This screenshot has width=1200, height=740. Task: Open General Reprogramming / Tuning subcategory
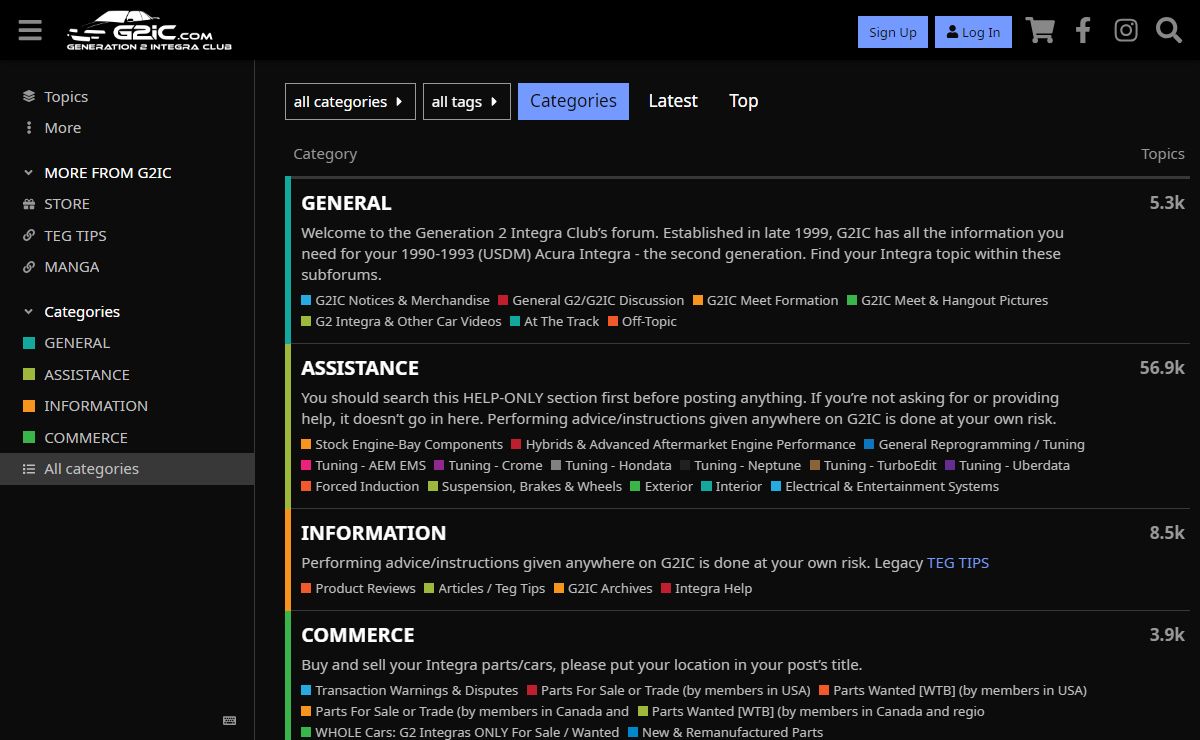click(x=975, y=444)
